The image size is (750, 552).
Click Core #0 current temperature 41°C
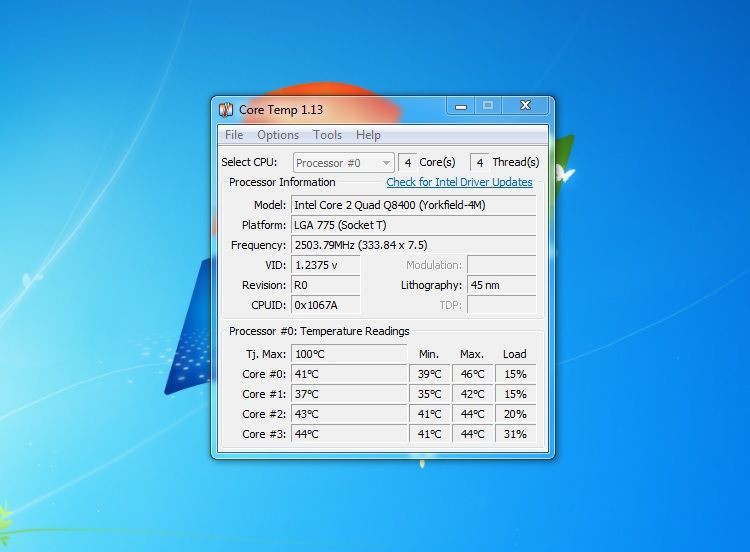point(349,375)
